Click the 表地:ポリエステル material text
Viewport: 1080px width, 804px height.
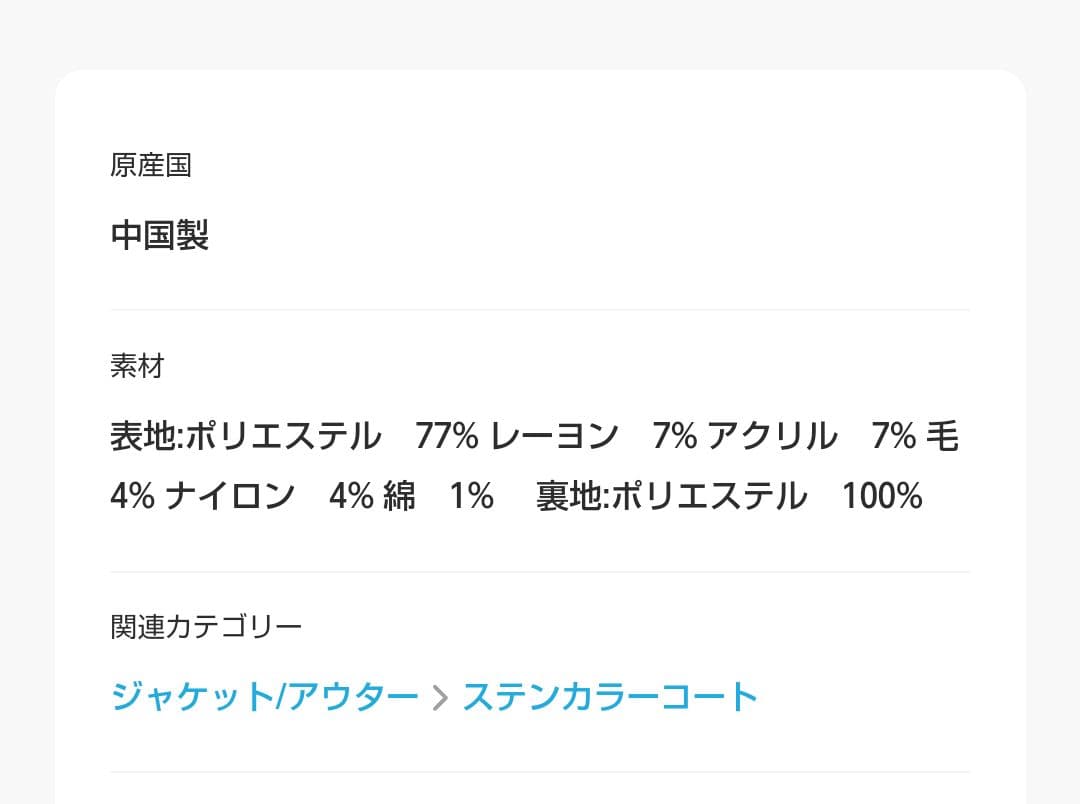pos(246,436)
